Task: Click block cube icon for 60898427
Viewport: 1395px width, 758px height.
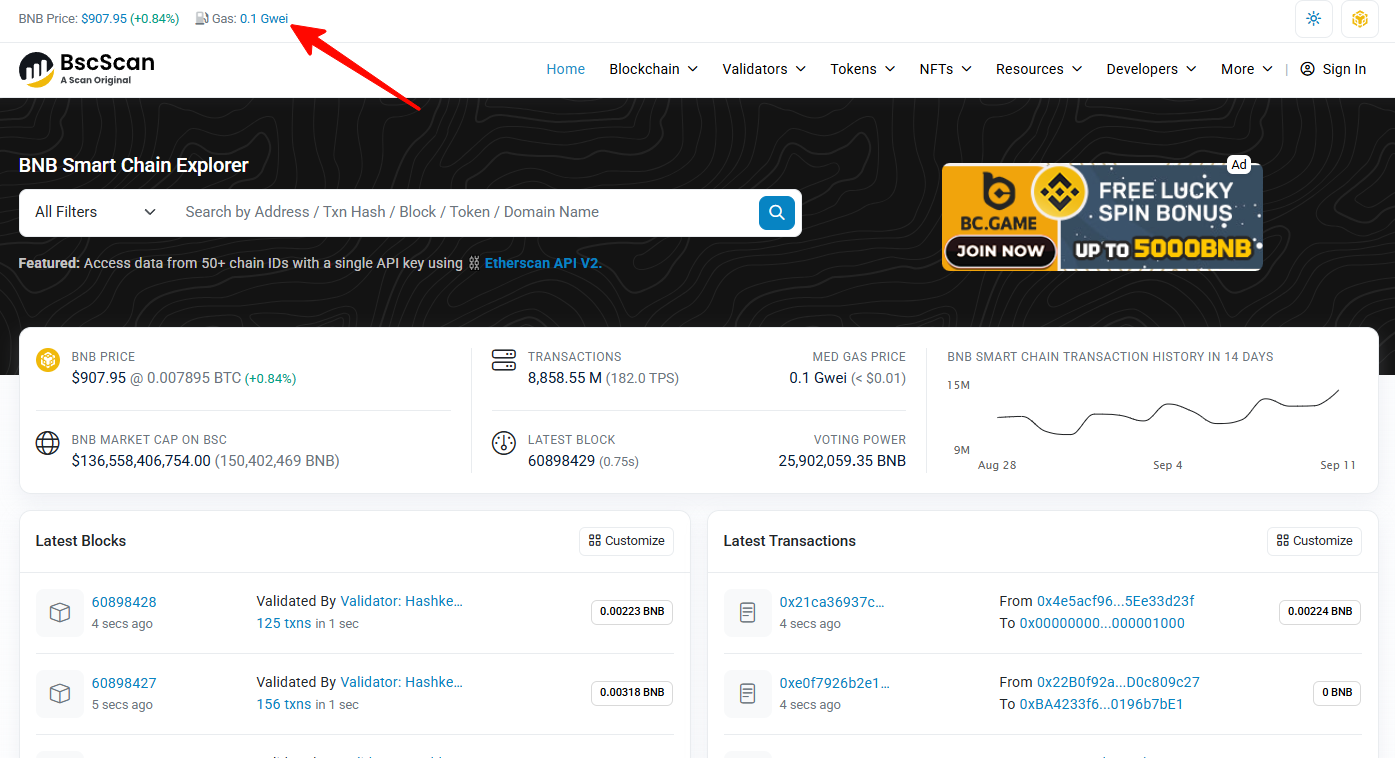Action: pyautogui.click(x=60, y=694)
